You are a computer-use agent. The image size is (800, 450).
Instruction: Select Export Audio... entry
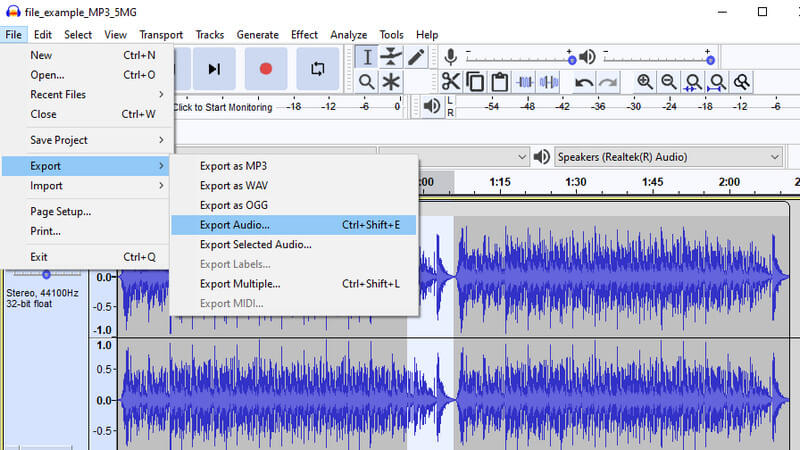pos(294,225)
